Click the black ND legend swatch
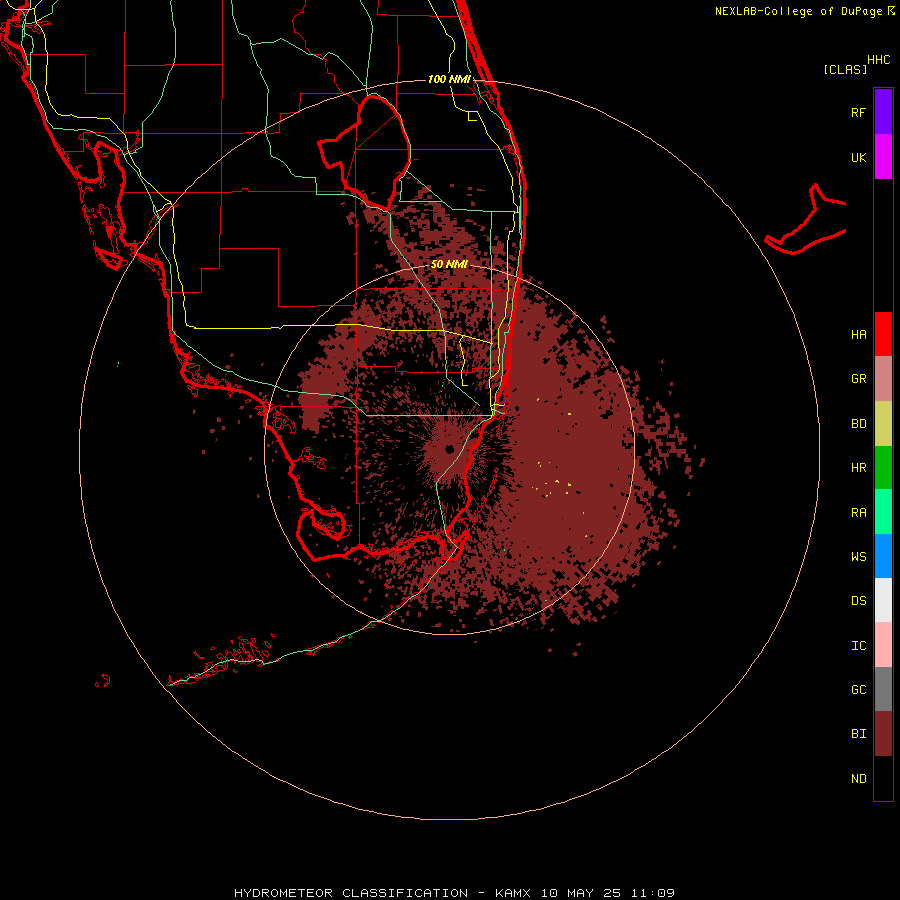 click(x=883, y=778)
